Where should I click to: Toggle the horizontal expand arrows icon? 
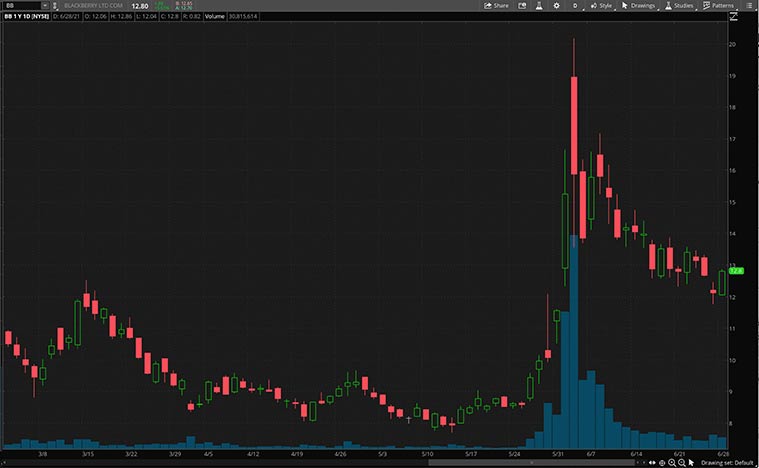pos(653,462)
